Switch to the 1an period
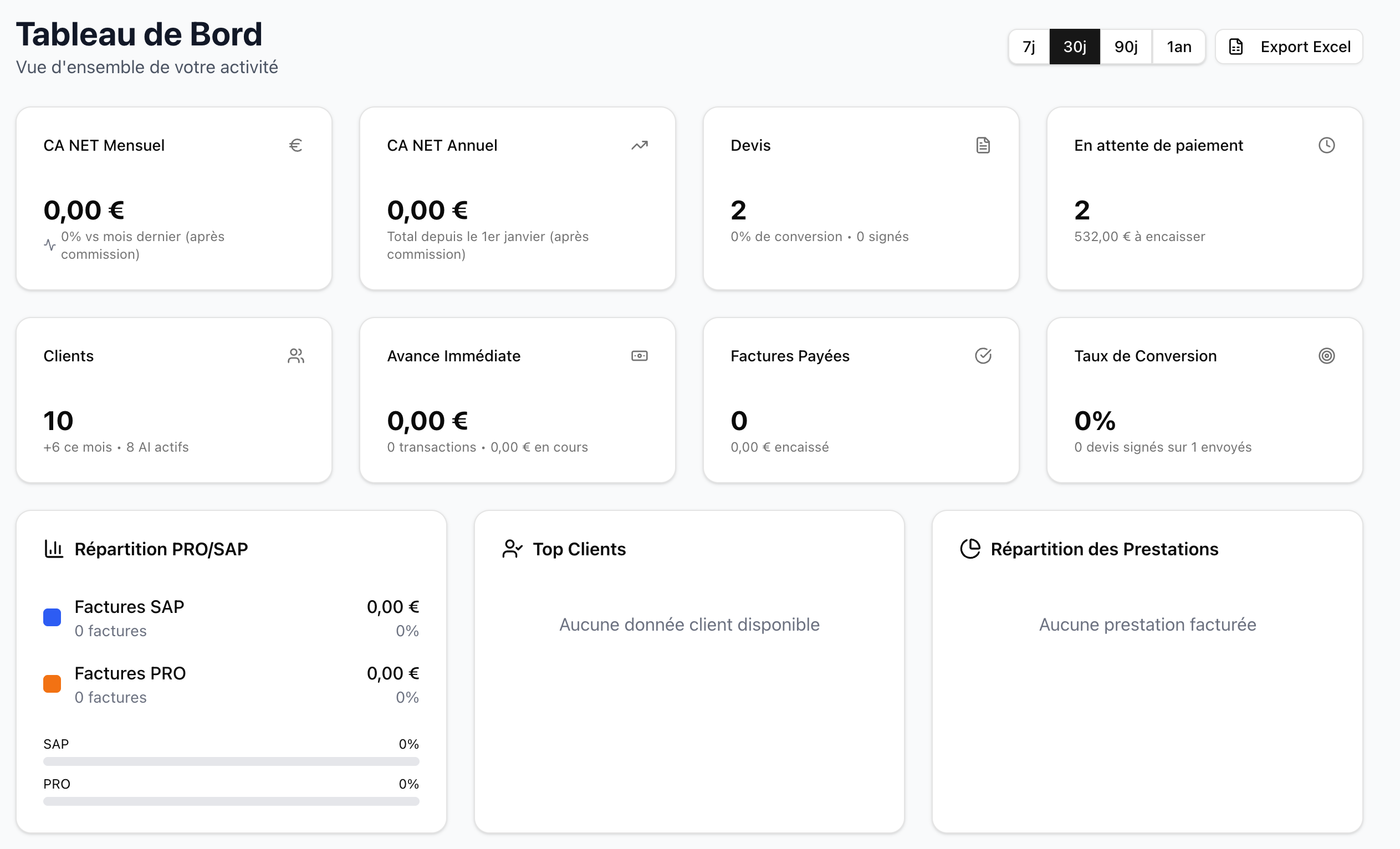1400x849 pixels. (1179, 47)
